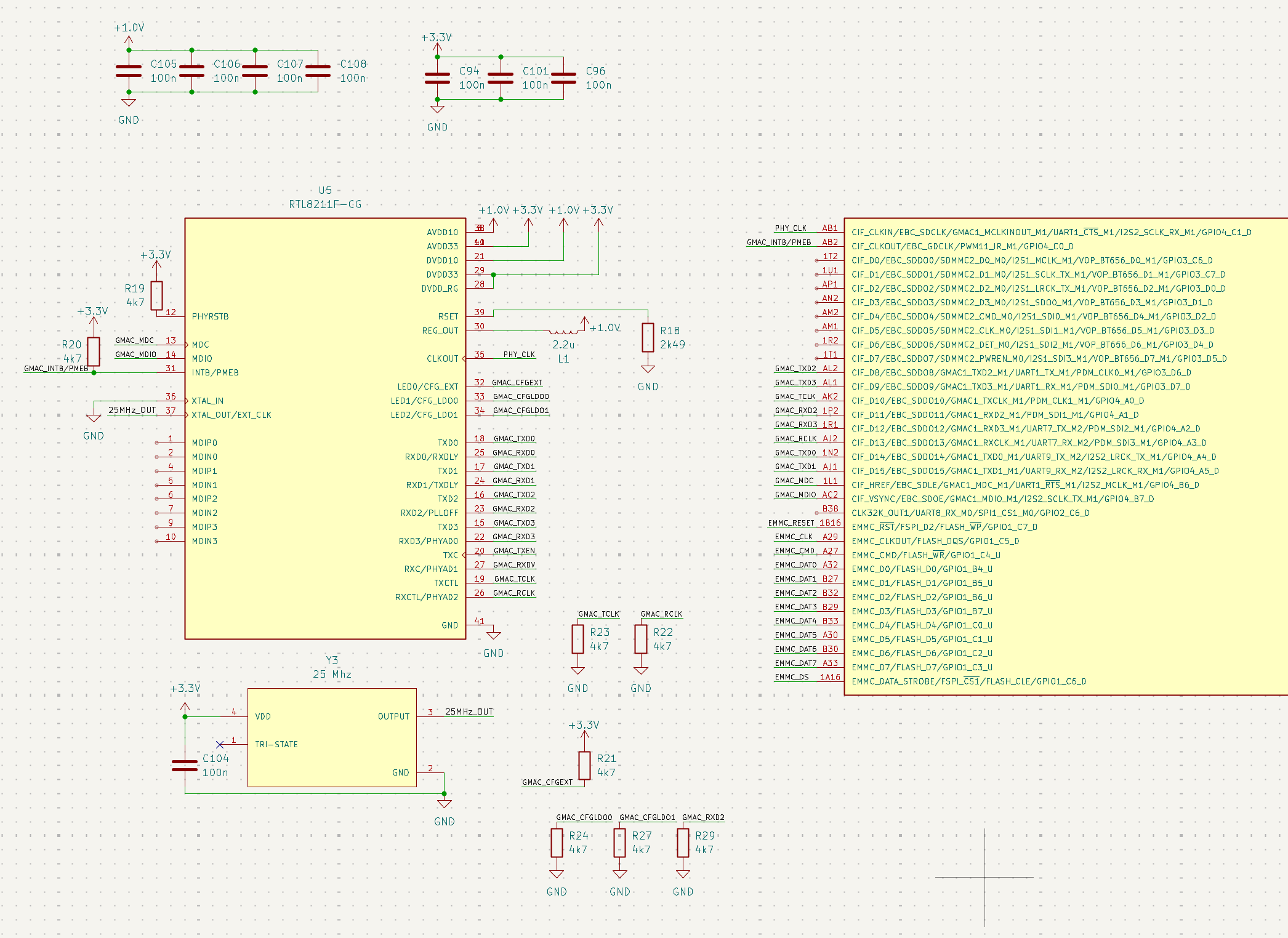This screenshot has width=1288, height=938.
Task: Select the R18 2k49 resistor symbol
Action: (x=648, y=337)
